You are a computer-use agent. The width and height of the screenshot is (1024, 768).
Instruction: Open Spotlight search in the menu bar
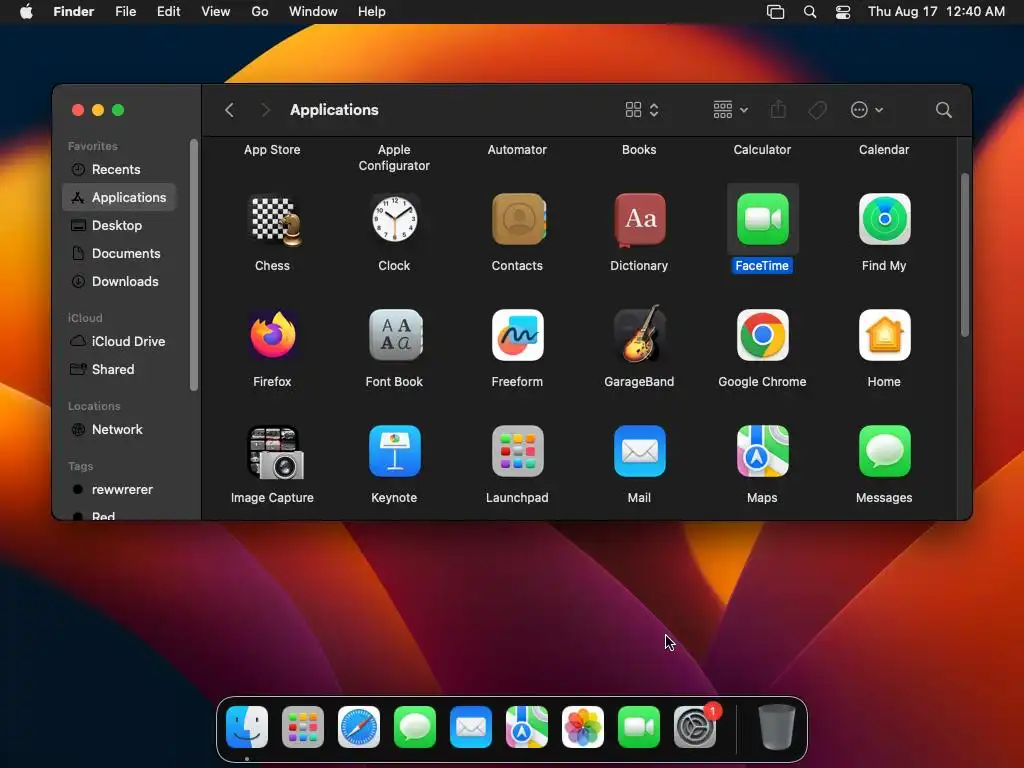[x=810, y=12]
